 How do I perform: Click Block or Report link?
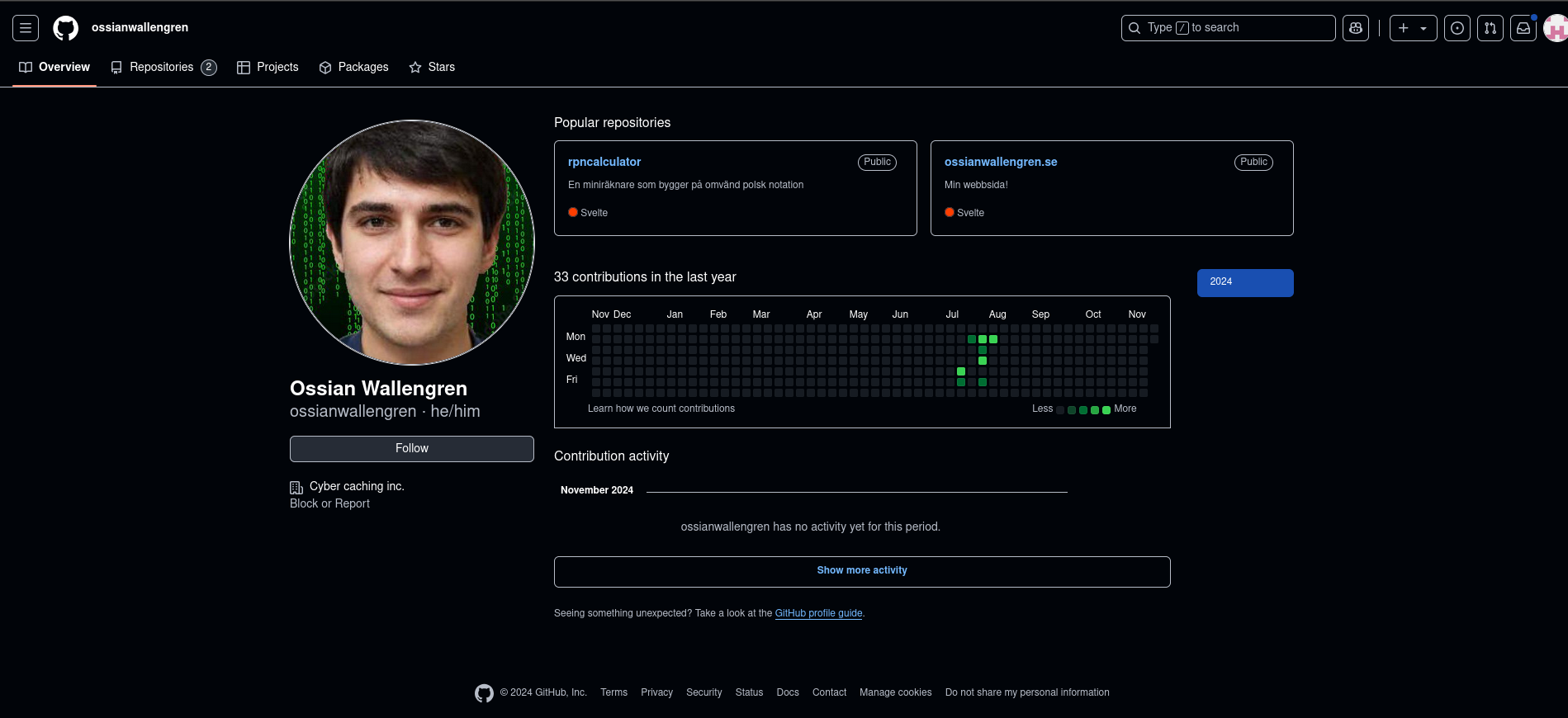coord(329,503)
